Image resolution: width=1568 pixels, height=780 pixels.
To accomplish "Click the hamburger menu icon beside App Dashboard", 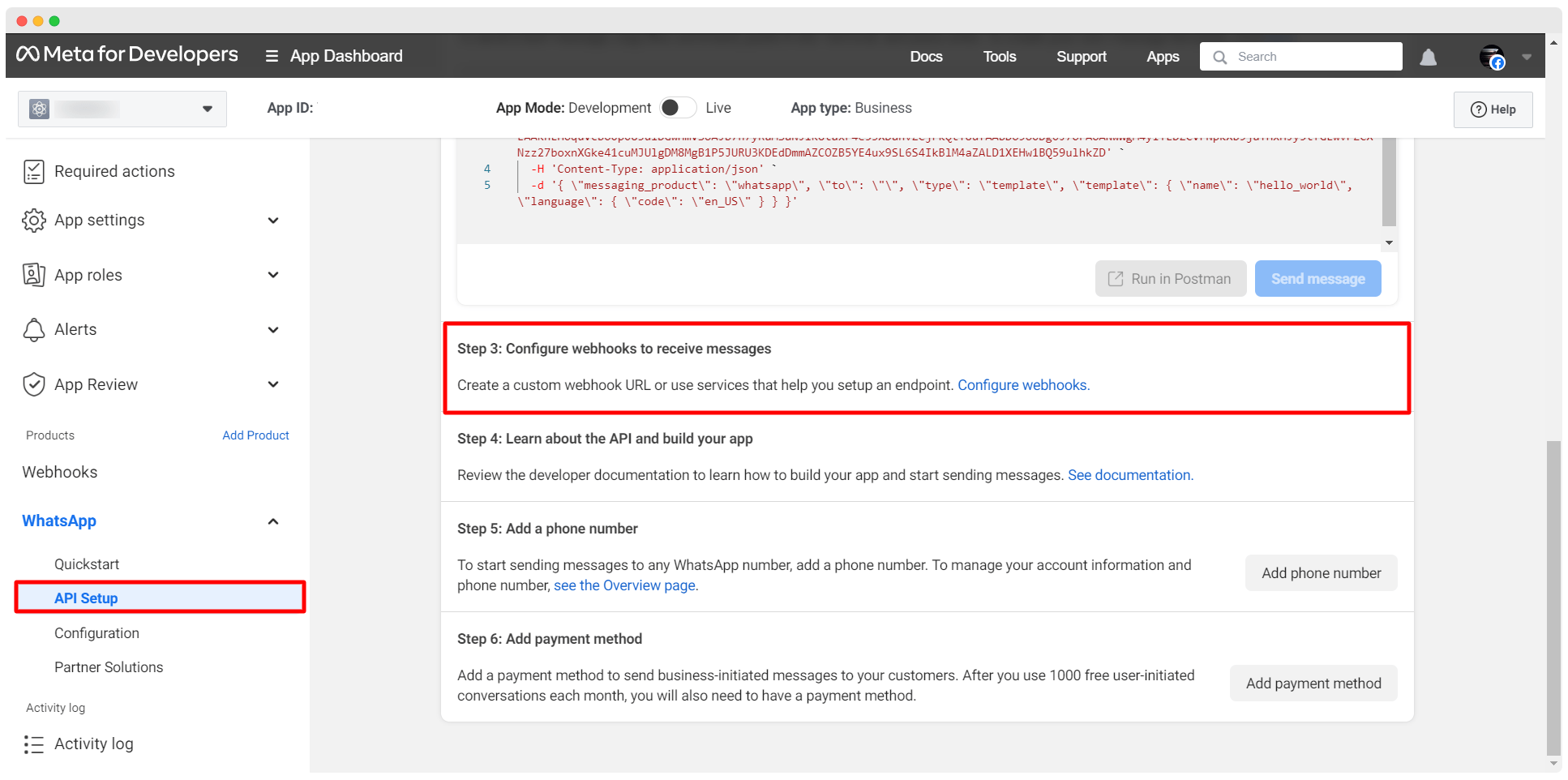I will pyautogui.click(x=272, y=56).
